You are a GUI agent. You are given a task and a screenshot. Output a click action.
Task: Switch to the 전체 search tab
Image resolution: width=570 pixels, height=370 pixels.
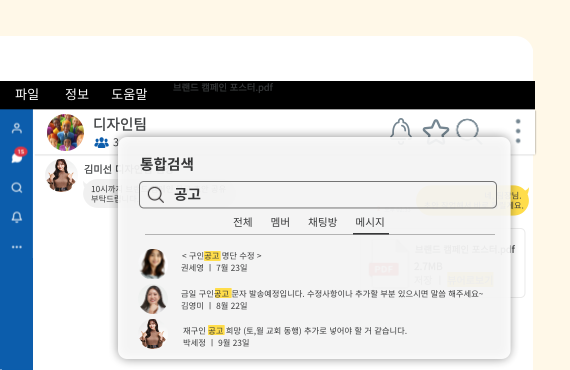pyautogui.click(x=243, y=222)
